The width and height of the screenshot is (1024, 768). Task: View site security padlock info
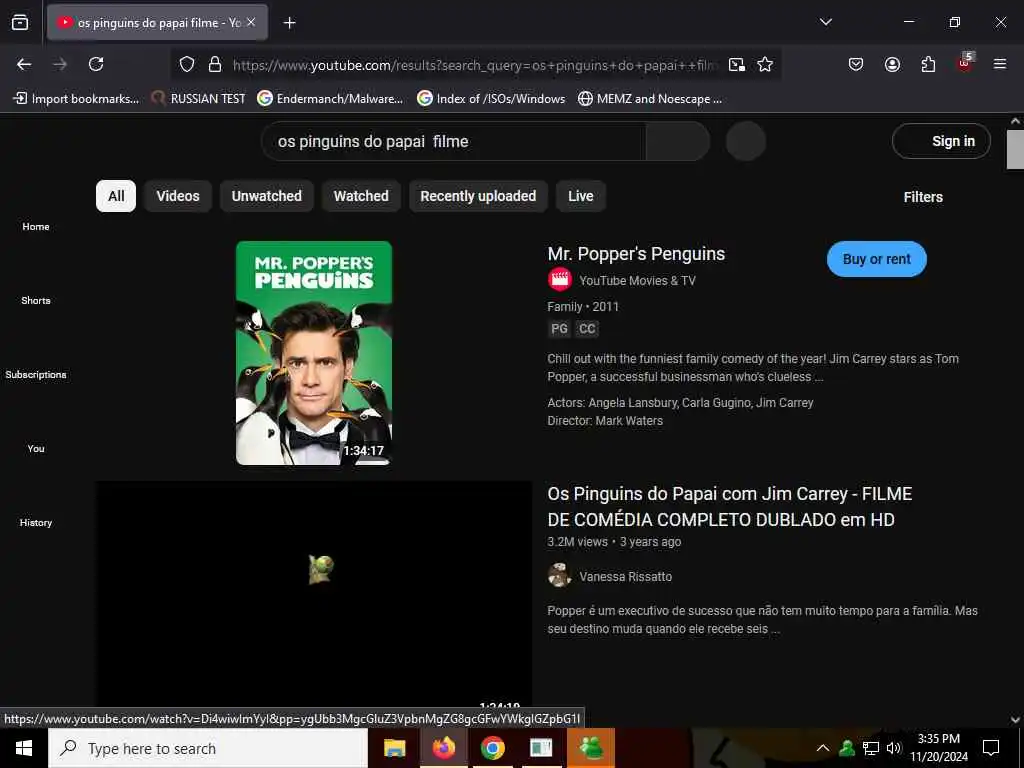click(214, 64)
